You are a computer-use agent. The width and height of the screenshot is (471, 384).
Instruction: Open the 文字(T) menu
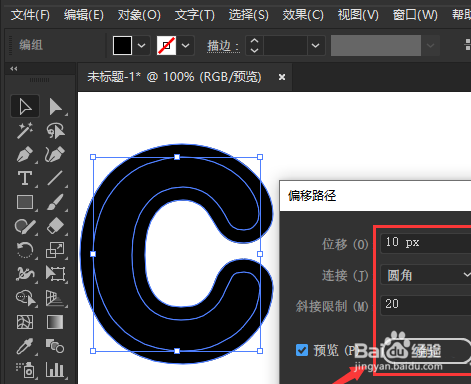click(195, 15)
